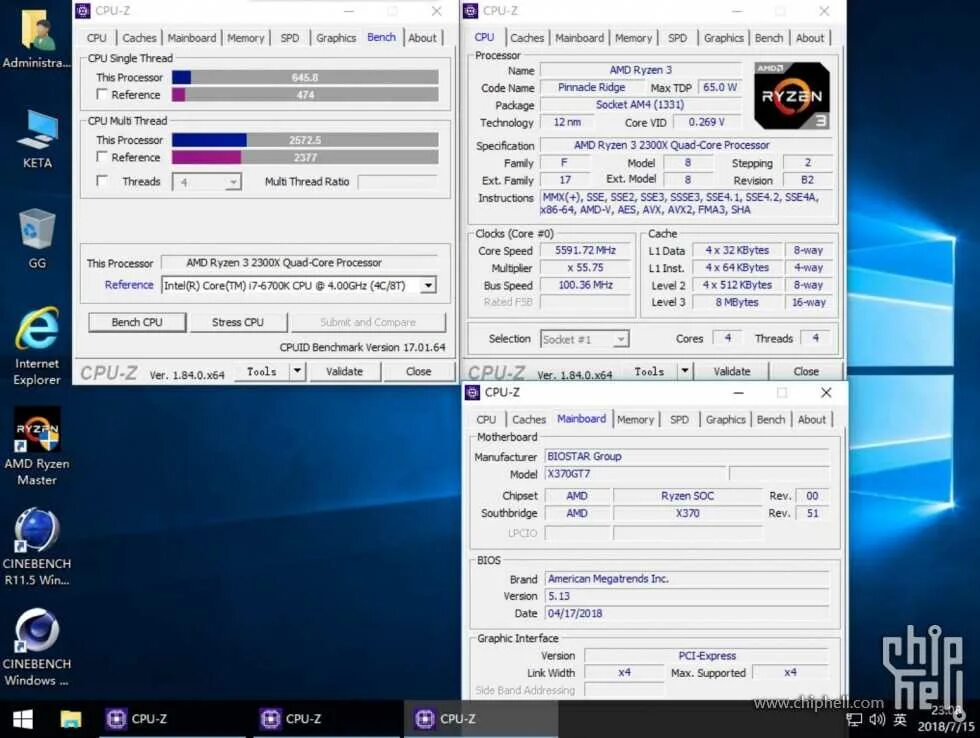Click volume icon in system tray
The height and width of the screenshot is (738, 980).
(x=877, y=719)
